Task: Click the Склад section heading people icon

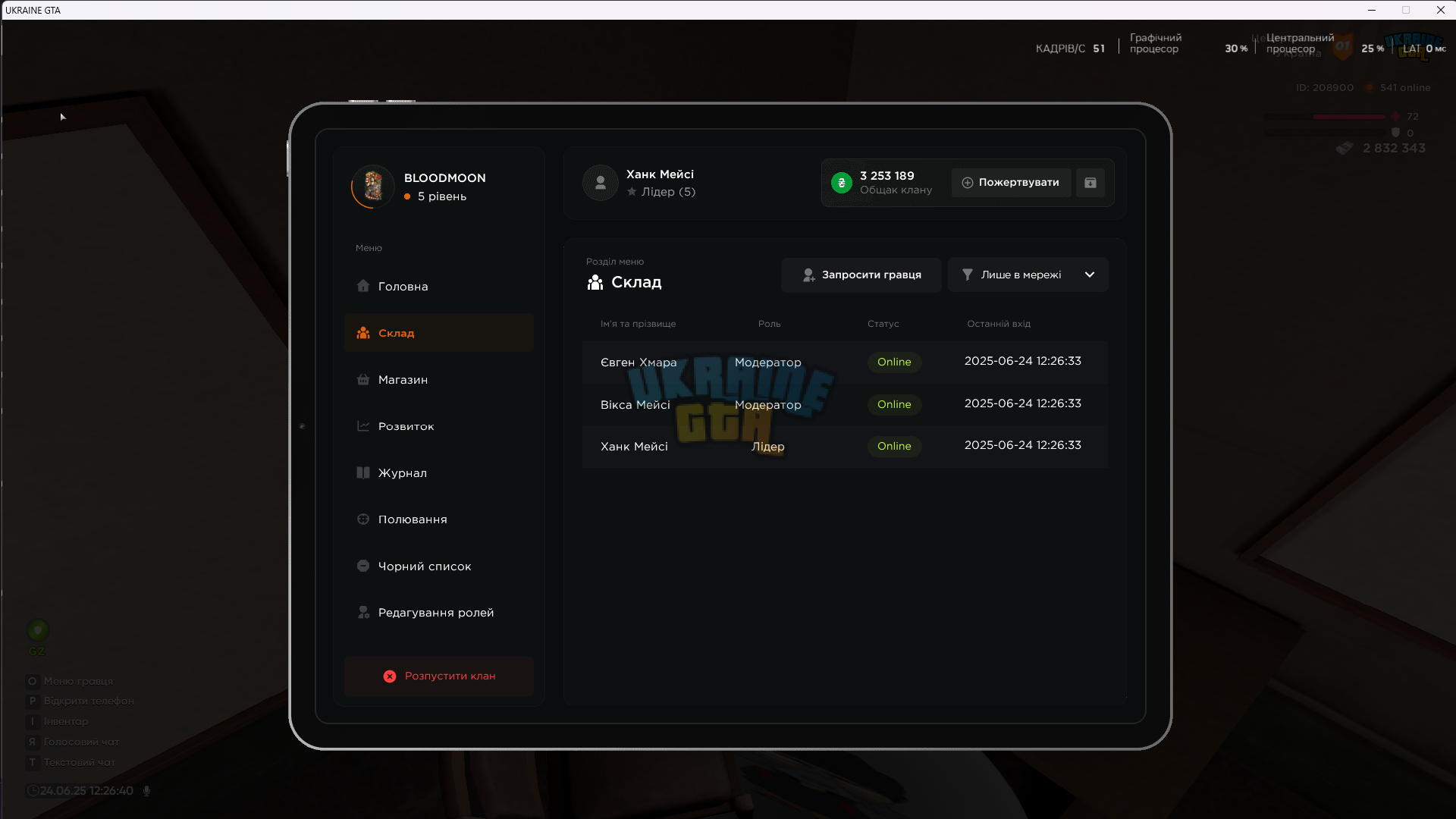Action: pos(595,282)
